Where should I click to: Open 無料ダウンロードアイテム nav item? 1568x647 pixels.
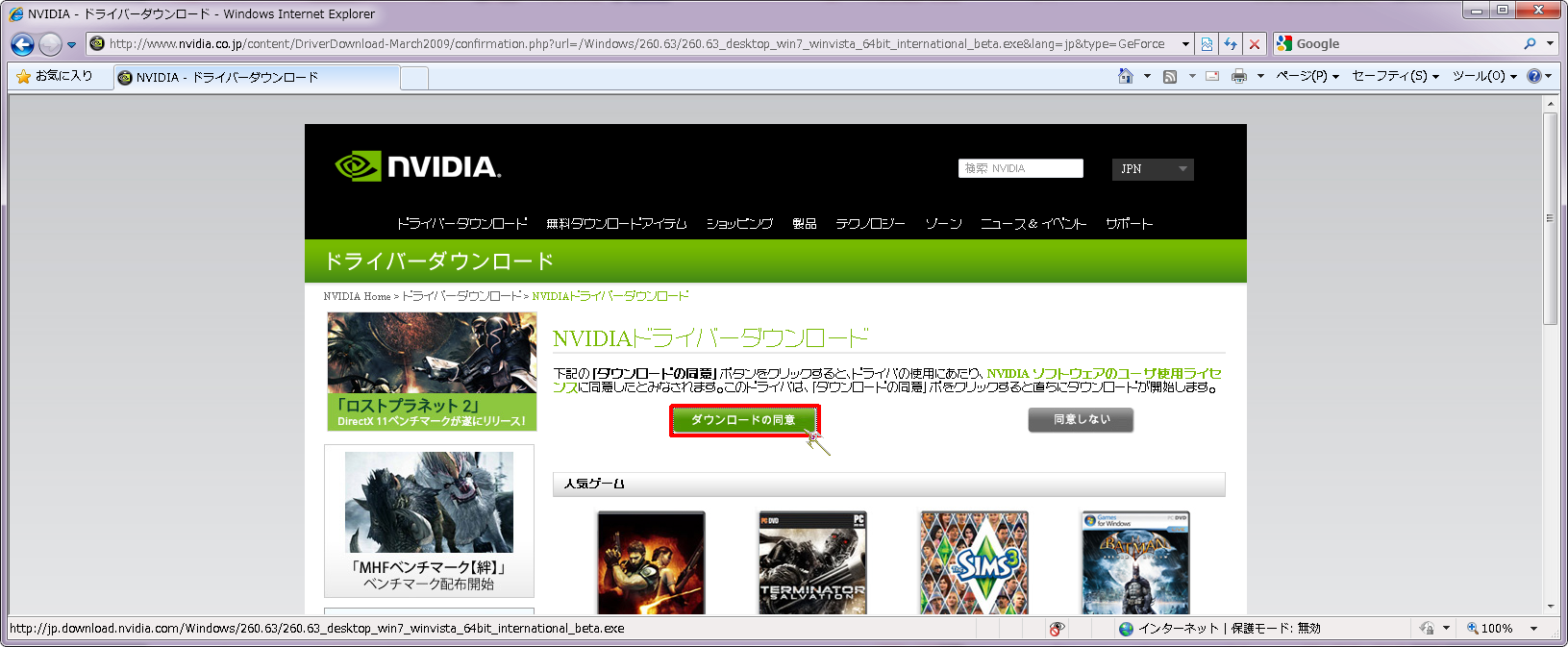pos(616,223)
